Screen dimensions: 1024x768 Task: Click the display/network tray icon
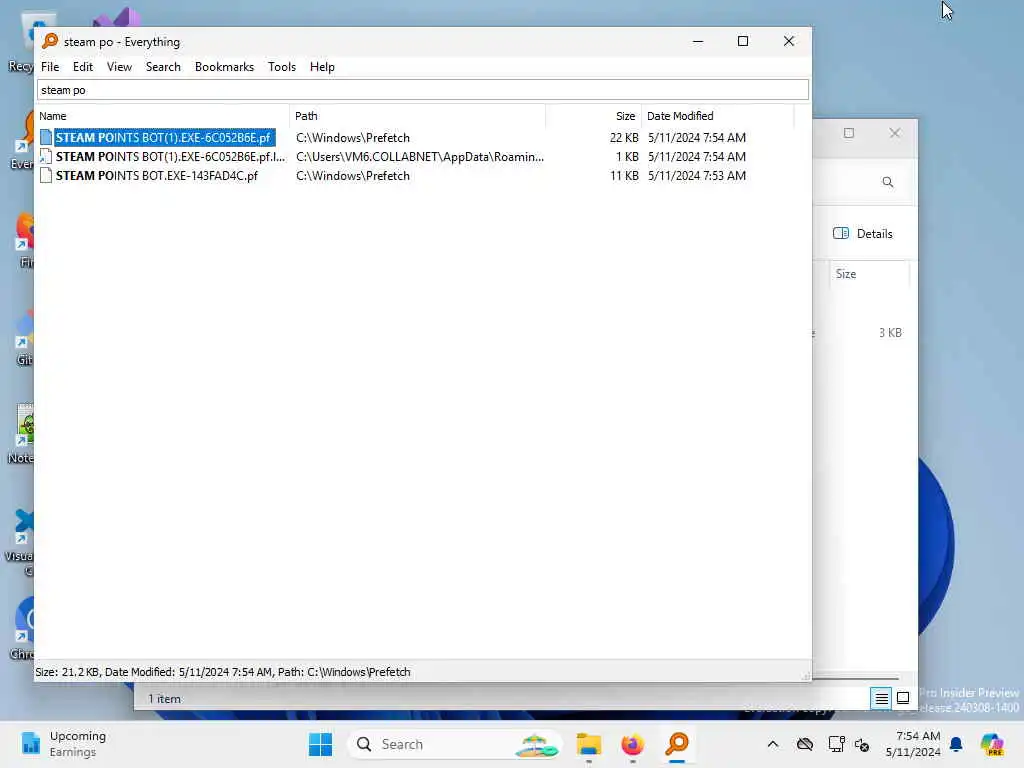pos(836,744)
